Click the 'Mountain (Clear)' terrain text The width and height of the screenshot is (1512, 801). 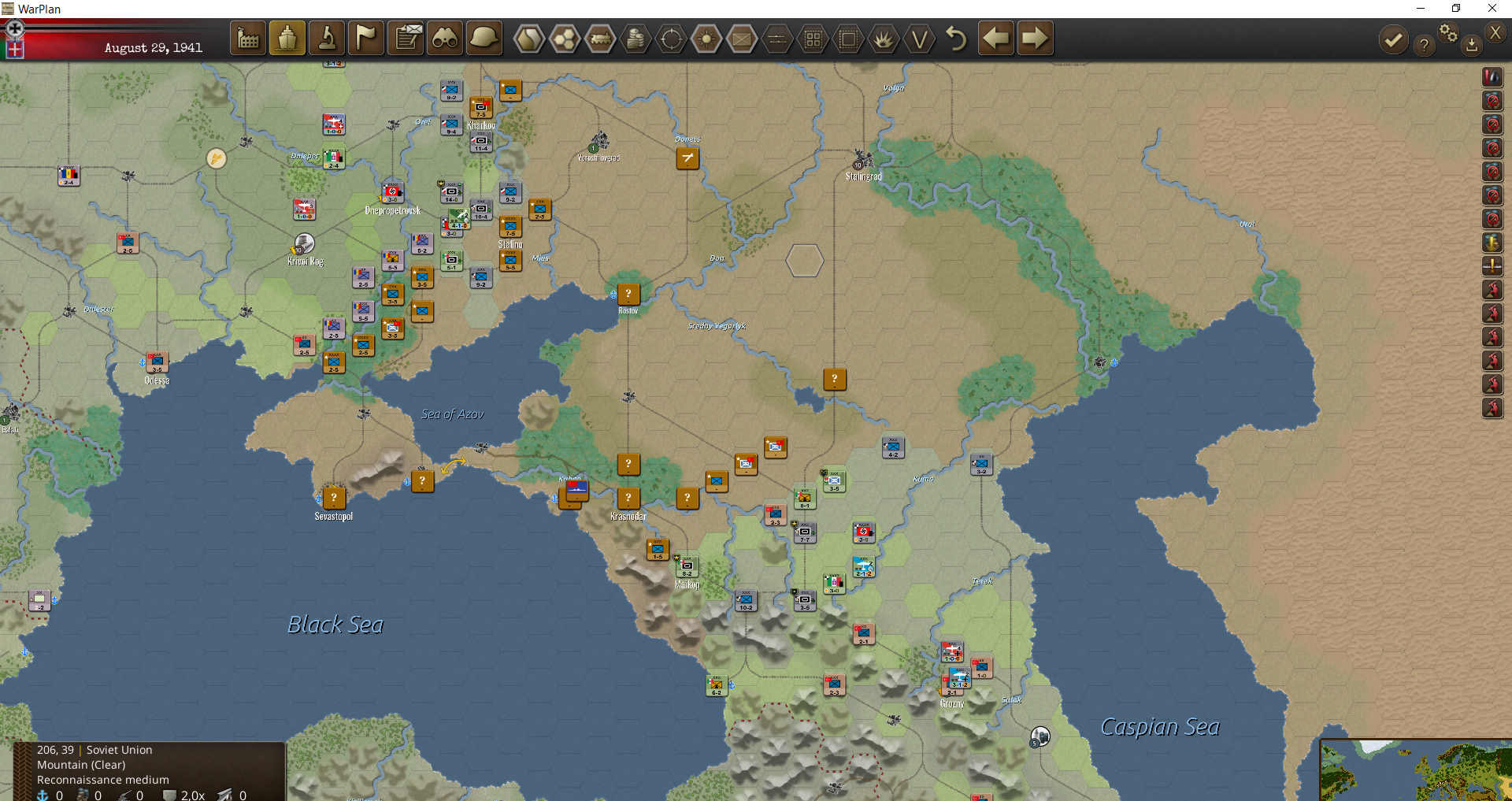81,765
